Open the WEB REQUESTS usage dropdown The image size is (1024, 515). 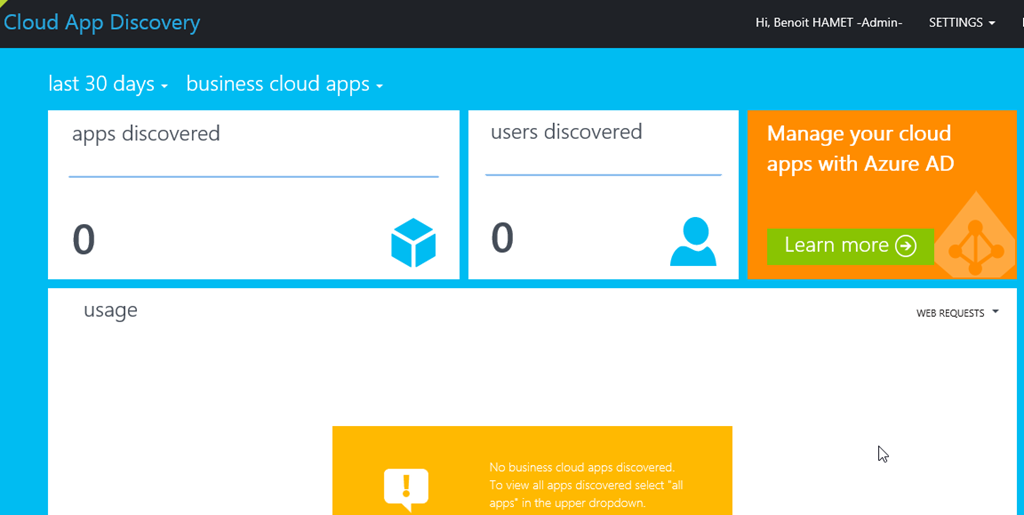click(957, 314)
